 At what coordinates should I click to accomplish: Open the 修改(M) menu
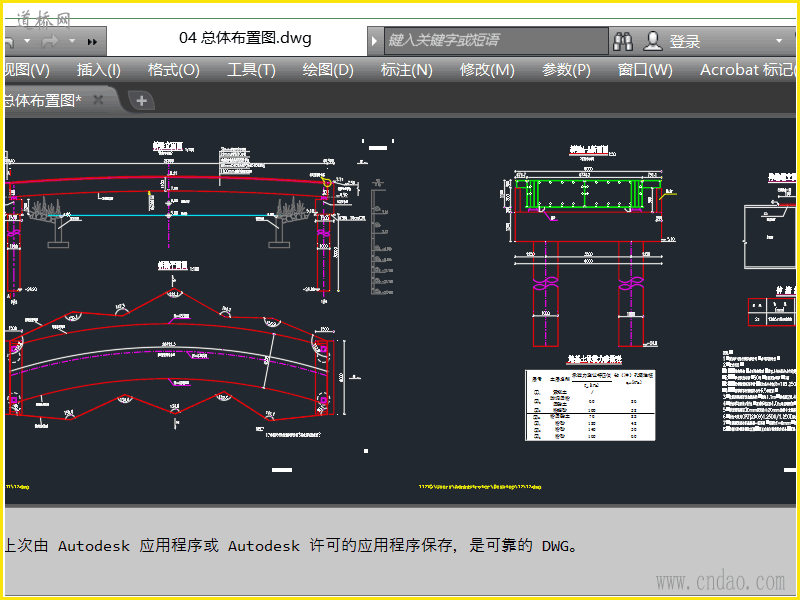tap(487, 70)
